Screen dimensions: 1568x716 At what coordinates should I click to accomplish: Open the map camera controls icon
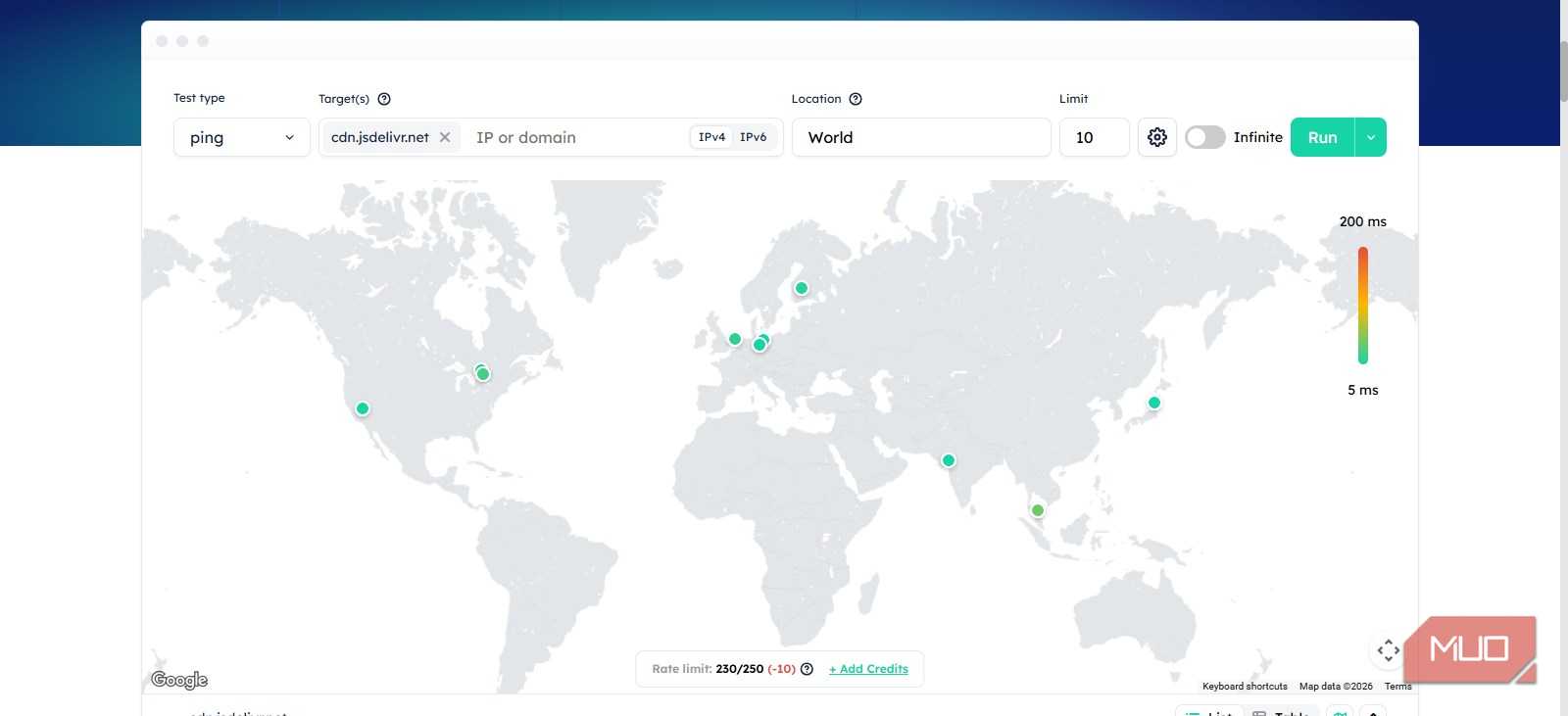pyautogui.click(x=1388, y=650)
